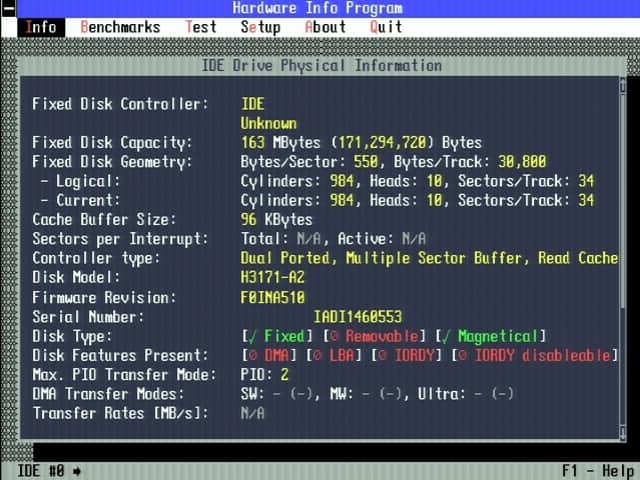
Task: Click the Magnetical disk type indicator
Action: 491,336
